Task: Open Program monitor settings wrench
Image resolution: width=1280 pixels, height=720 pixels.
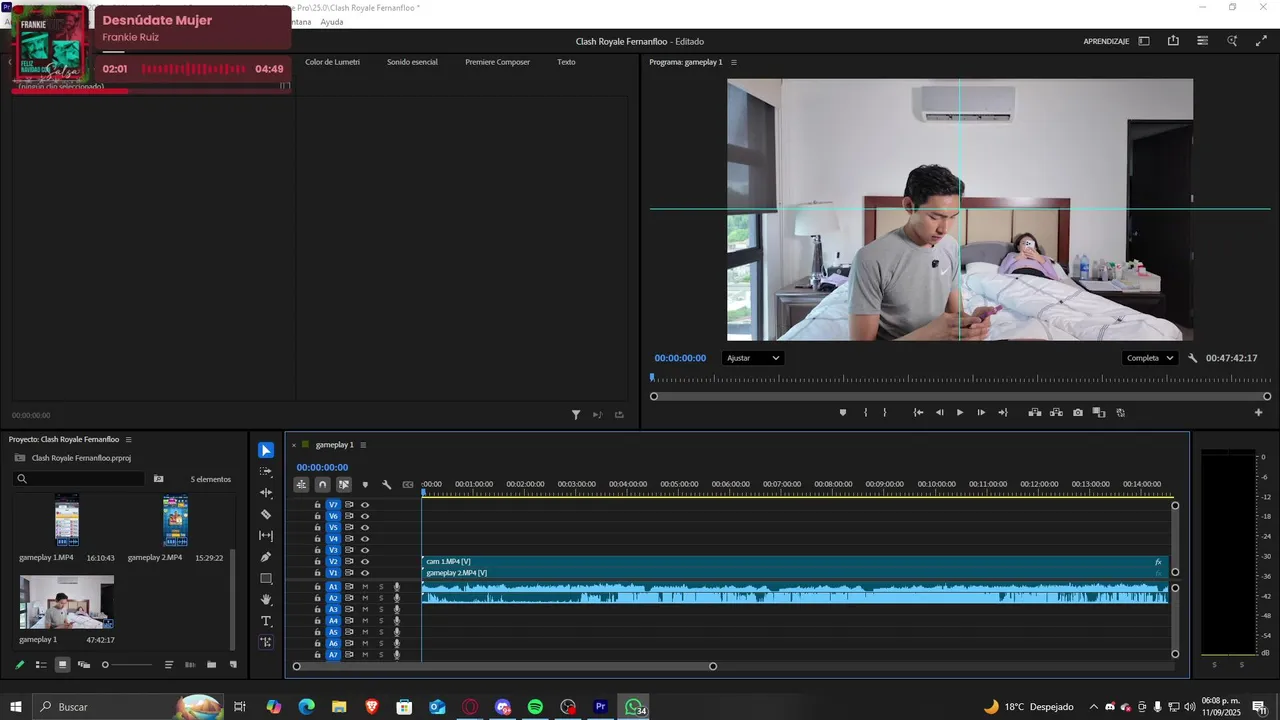Action: point(1193,358)
